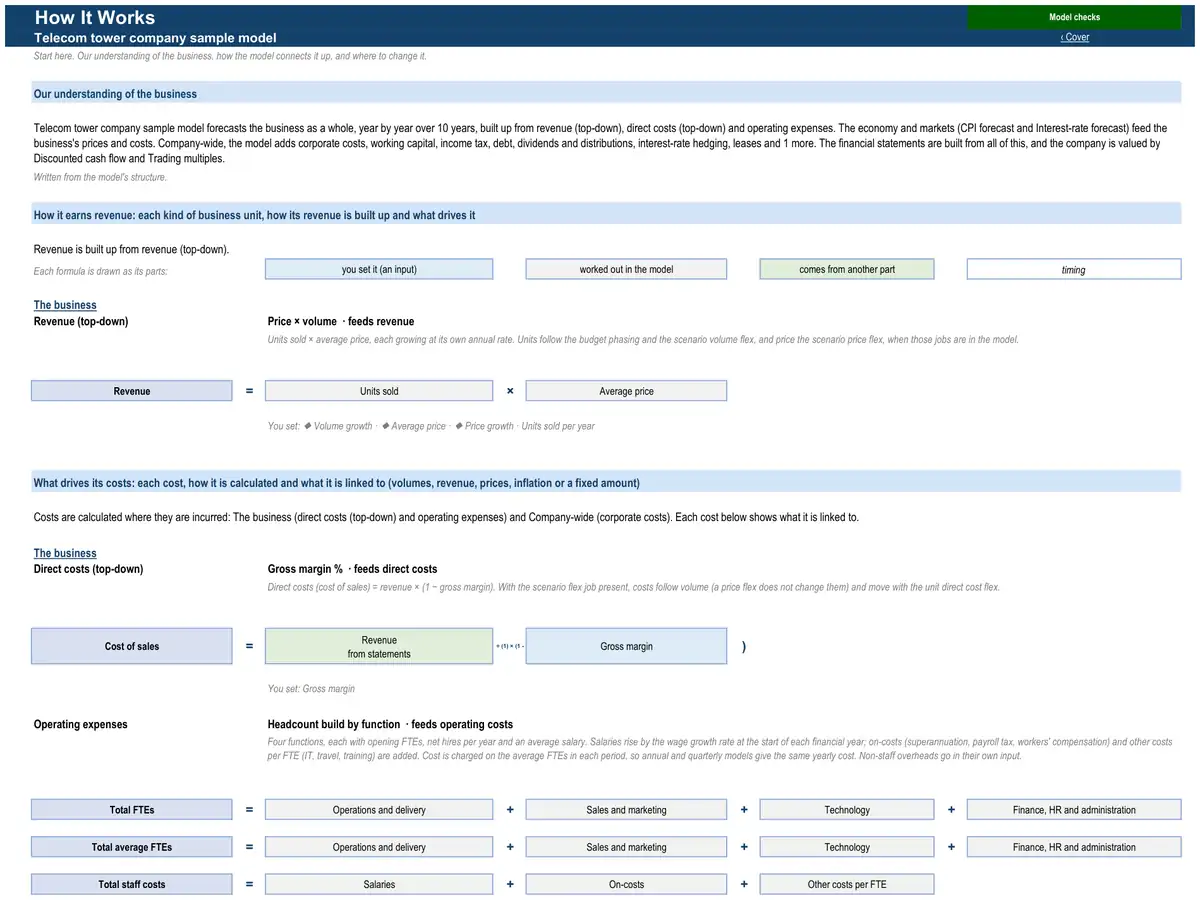Viewport: 1200px width, 900px height.
Task: Select the Revenue result box left of Units sold
Action: [131, 391]
